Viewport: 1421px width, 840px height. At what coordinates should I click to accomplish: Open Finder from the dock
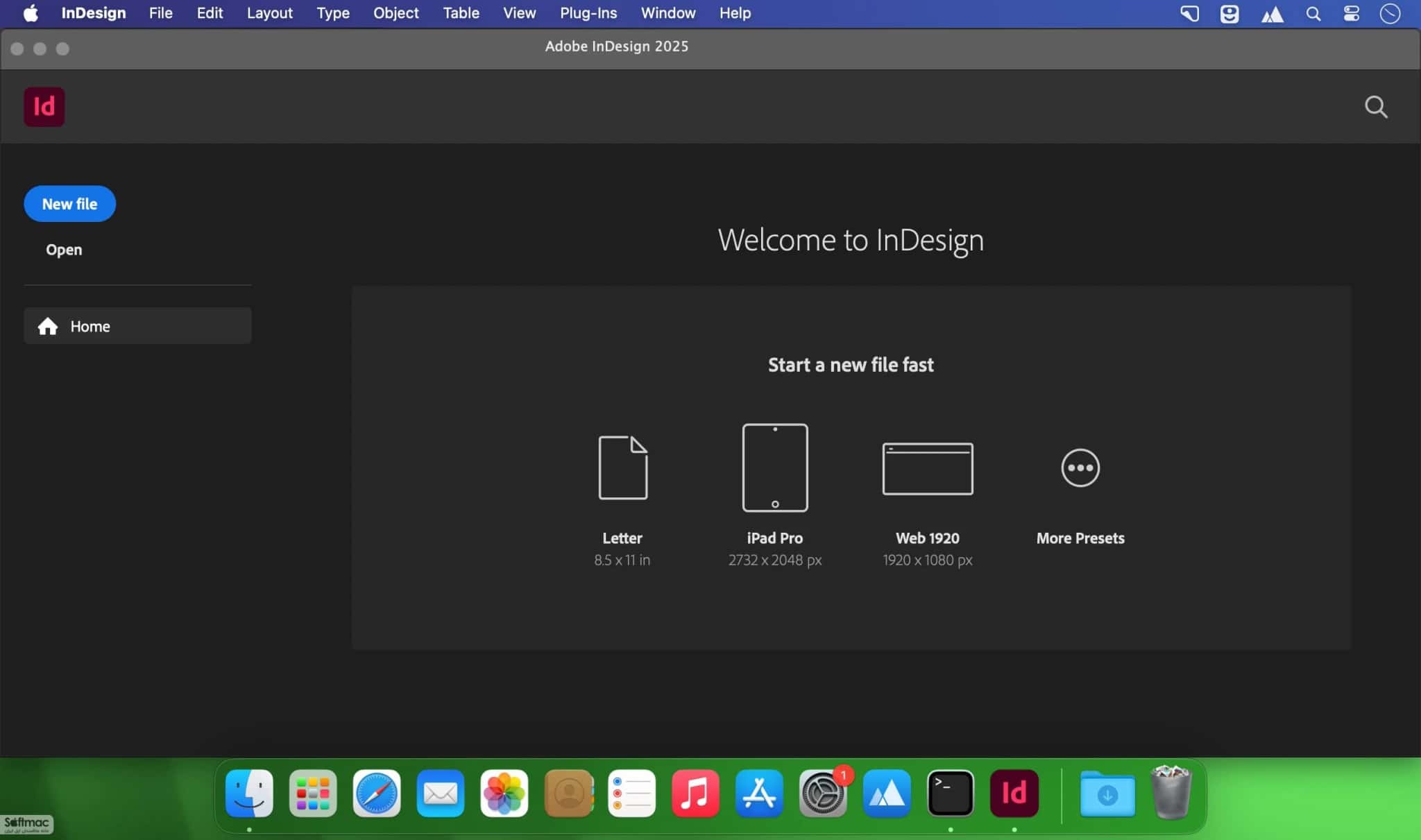(x=249, y=793)
